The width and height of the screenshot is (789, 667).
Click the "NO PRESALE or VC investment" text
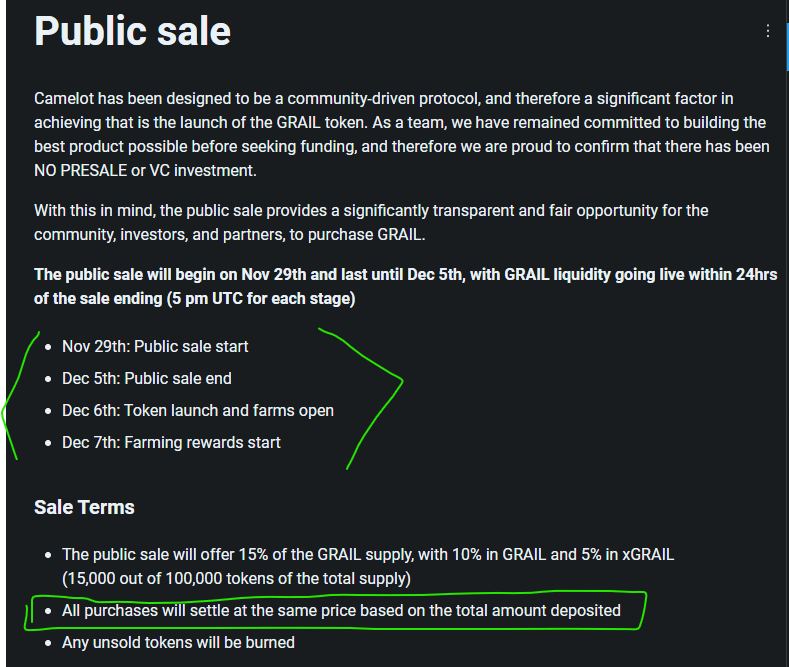point(144,170)
